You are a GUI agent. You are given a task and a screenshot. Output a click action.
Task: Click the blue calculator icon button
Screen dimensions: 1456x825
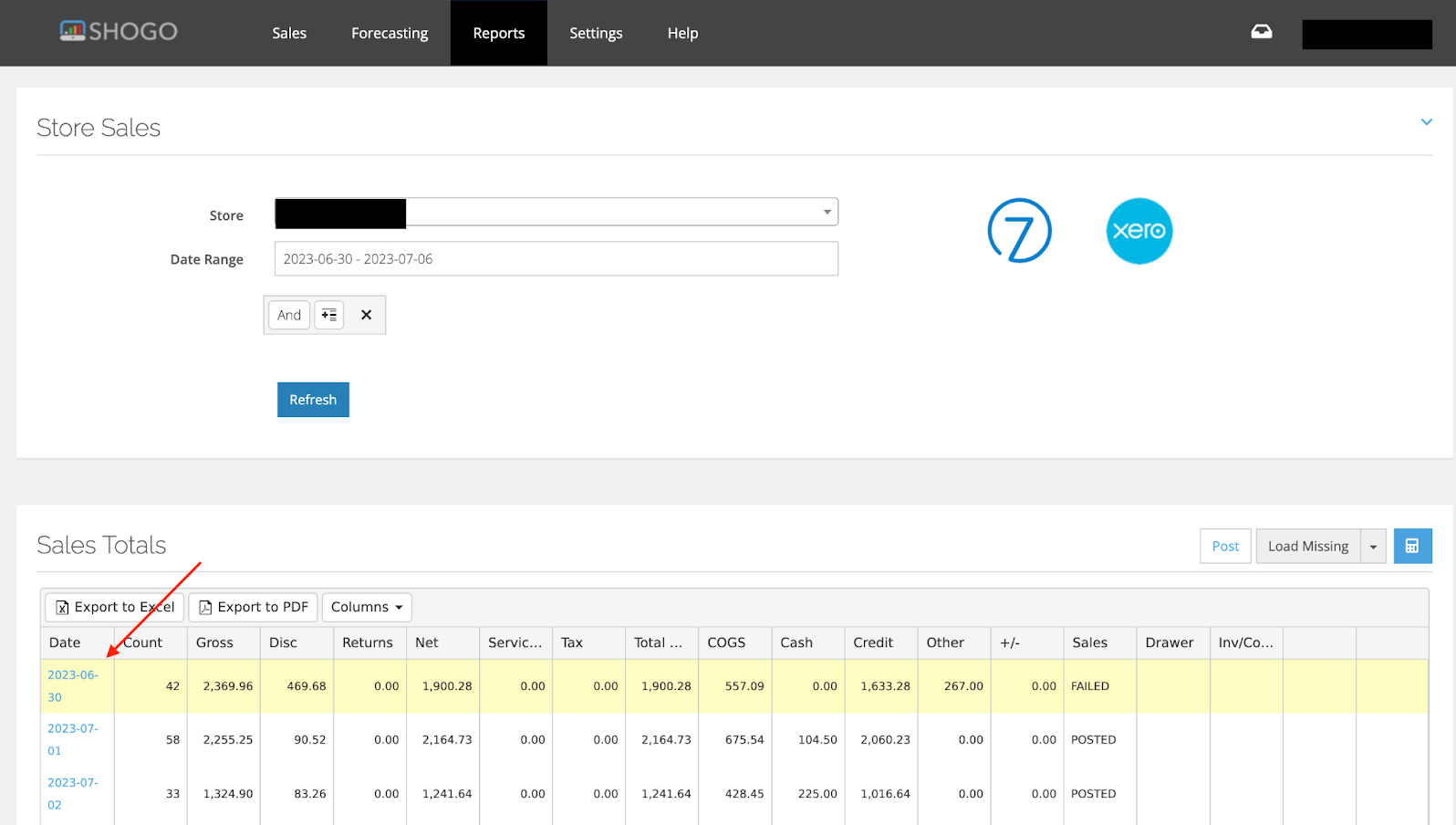[x=1412, y=546]
